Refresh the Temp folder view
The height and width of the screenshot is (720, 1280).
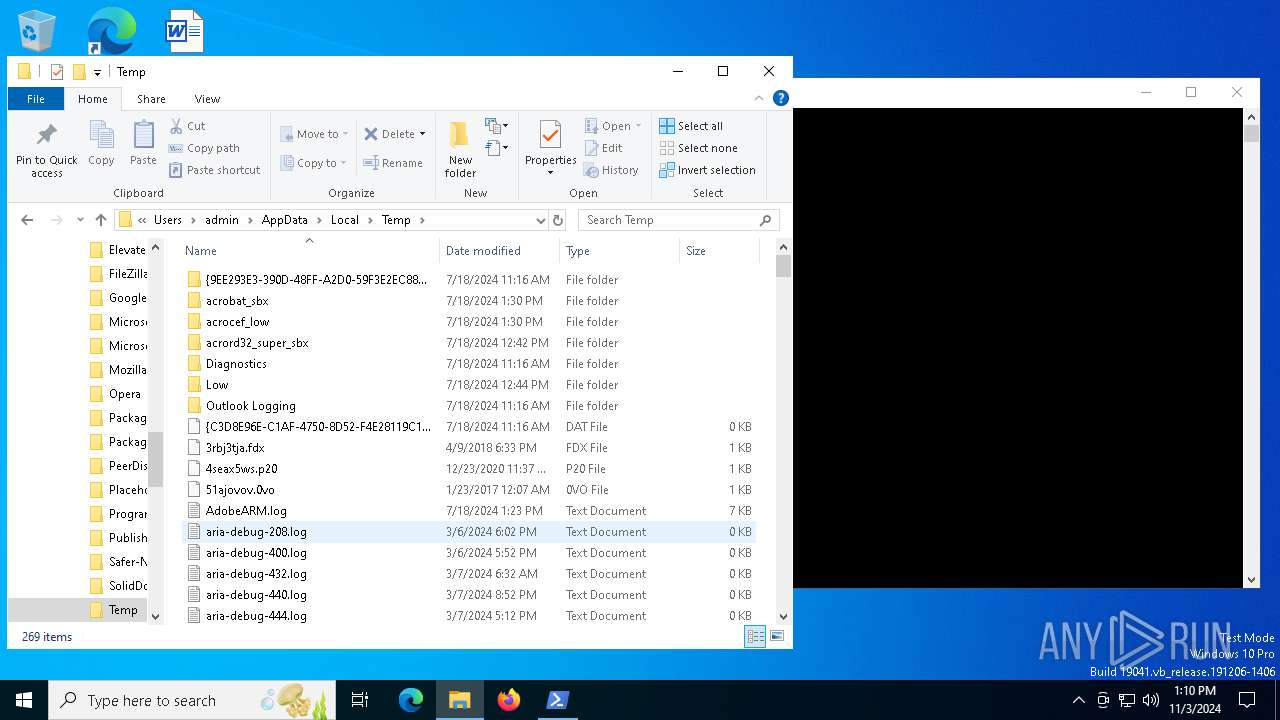(558, 220)
